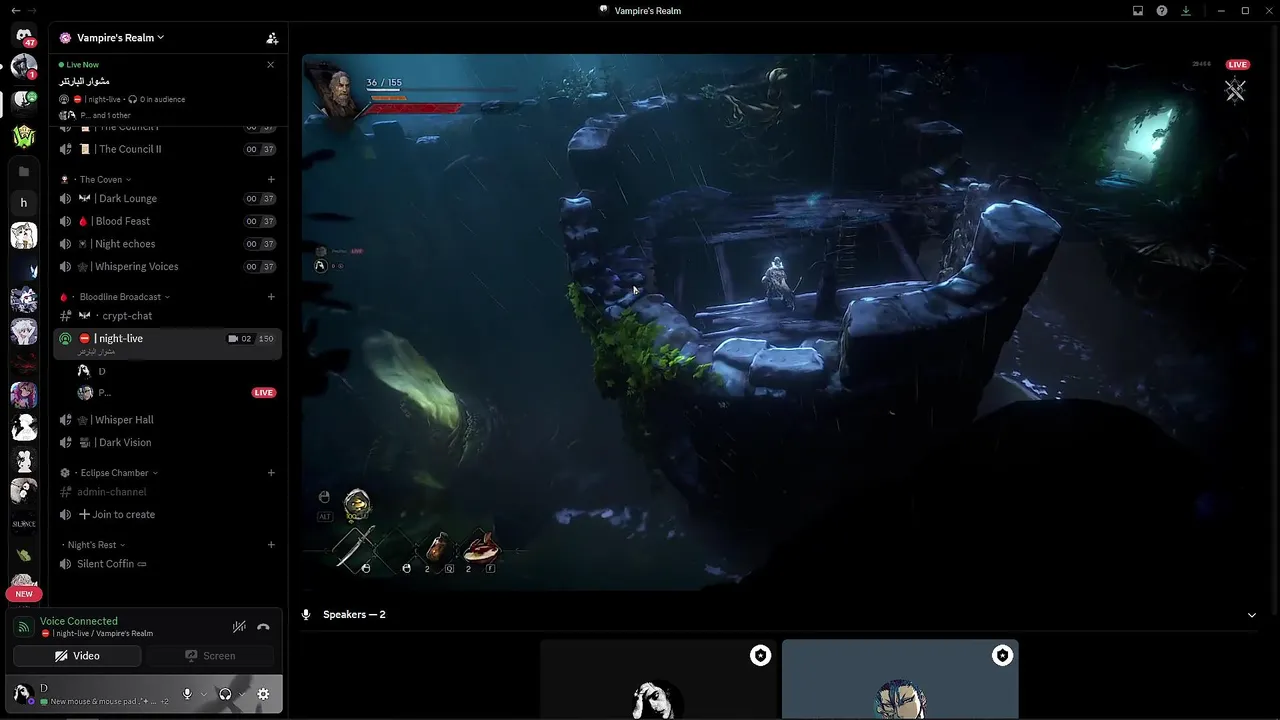
Task: Join the Blood Feast voice channel
Action: point(167,221)
